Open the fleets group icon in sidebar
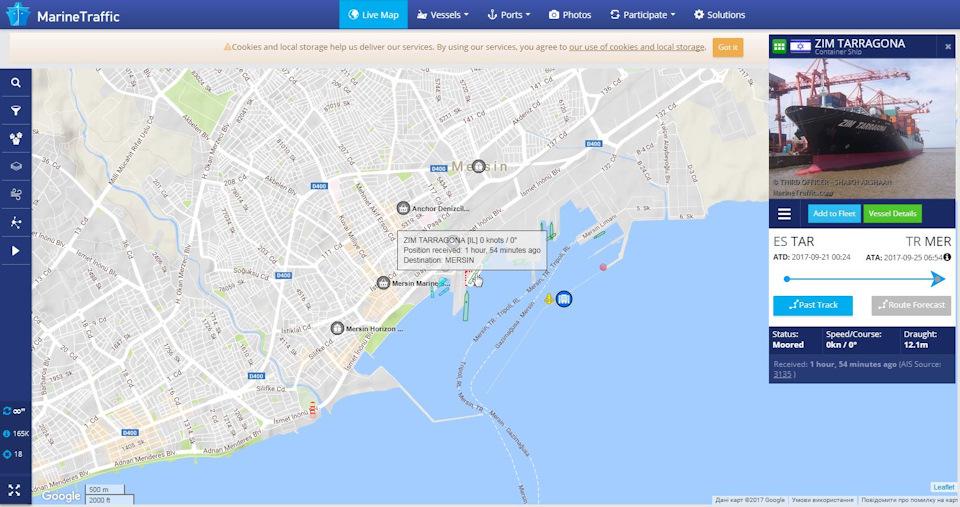 click(x=16, y=138)
